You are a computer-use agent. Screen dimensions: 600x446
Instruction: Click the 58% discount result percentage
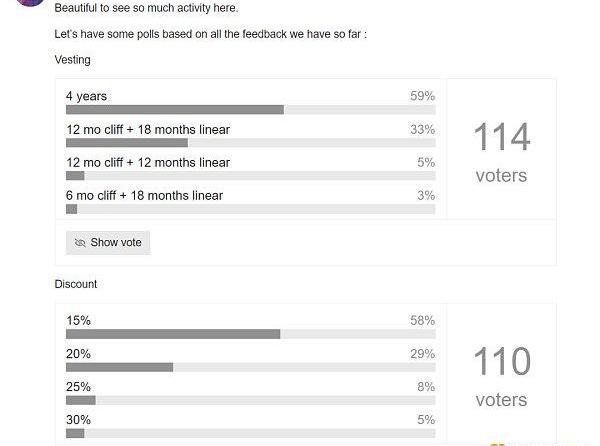coord(422,320)
